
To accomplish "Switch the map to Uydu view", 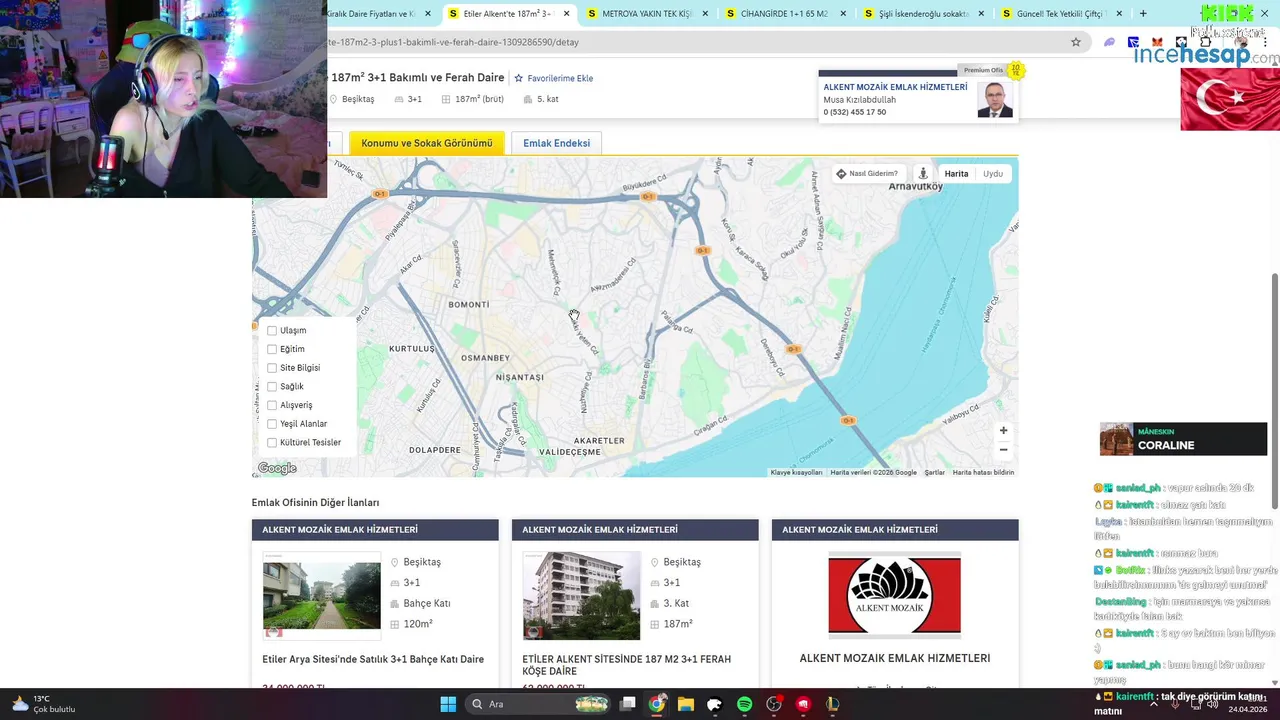I will [x=993, y=174].
